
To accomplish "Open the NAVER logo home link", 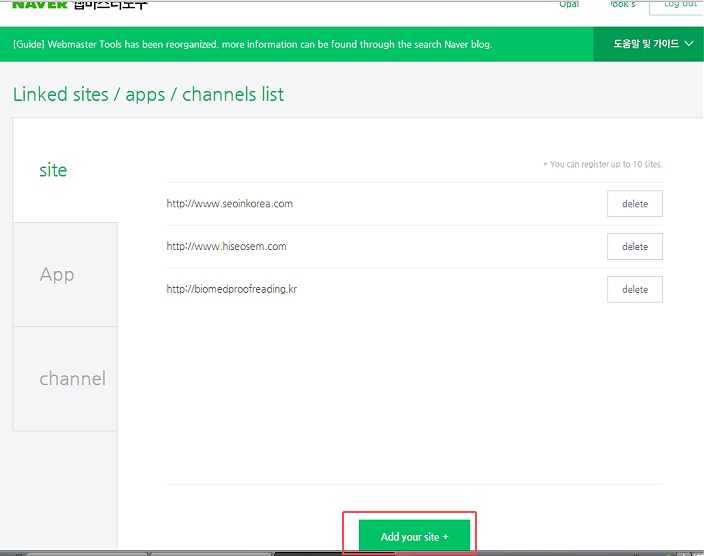I will pyautogui.click(x=40, y=4).
